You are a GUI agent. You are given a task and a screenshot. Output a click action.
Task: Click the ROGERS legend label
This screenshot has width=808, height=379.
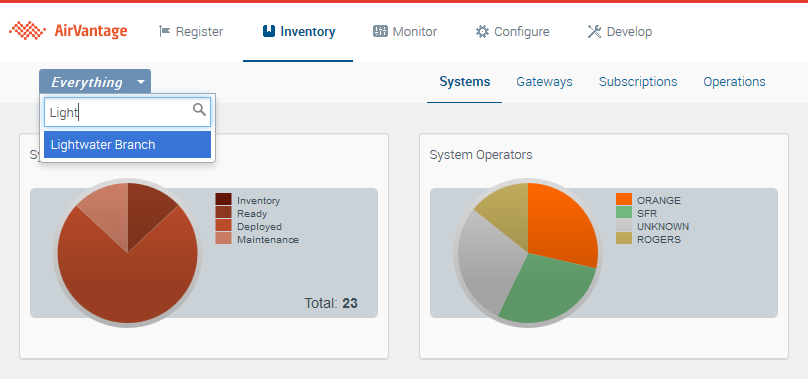point(659,239)
